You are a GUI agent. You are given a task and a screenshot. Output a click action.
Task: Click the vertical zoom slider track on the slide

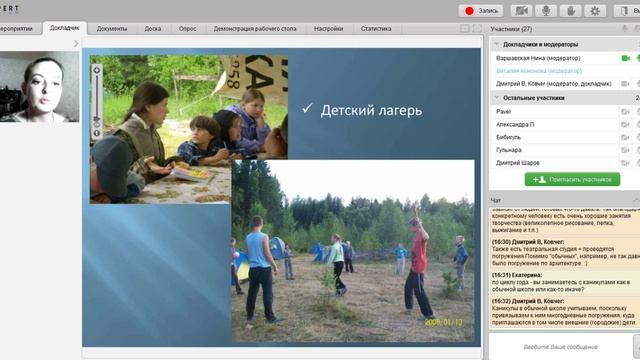coord(97,96)
